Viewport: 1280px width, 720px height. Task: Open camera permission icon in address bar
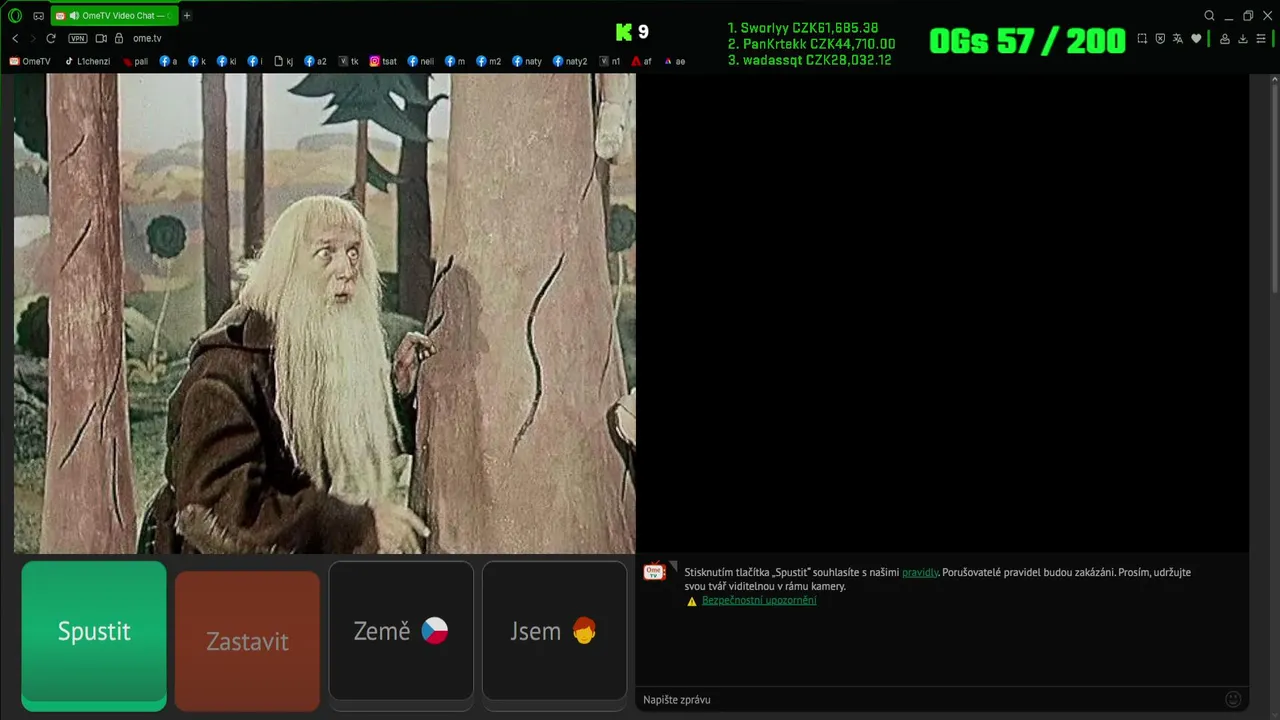[x=101, y=38]
